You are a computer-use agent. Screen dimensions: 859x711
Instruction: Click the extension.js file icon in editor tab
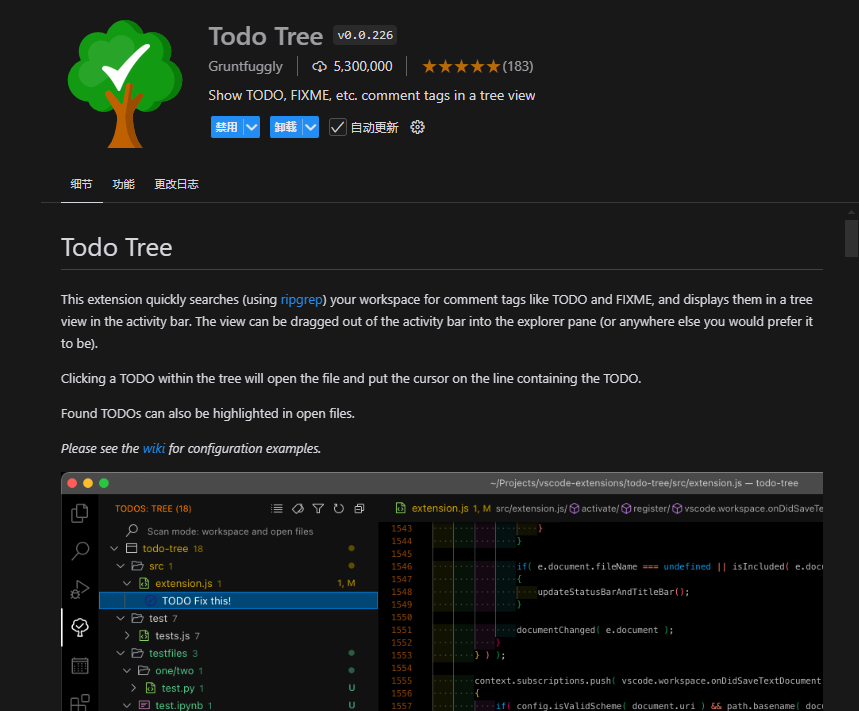pos(400,508)
